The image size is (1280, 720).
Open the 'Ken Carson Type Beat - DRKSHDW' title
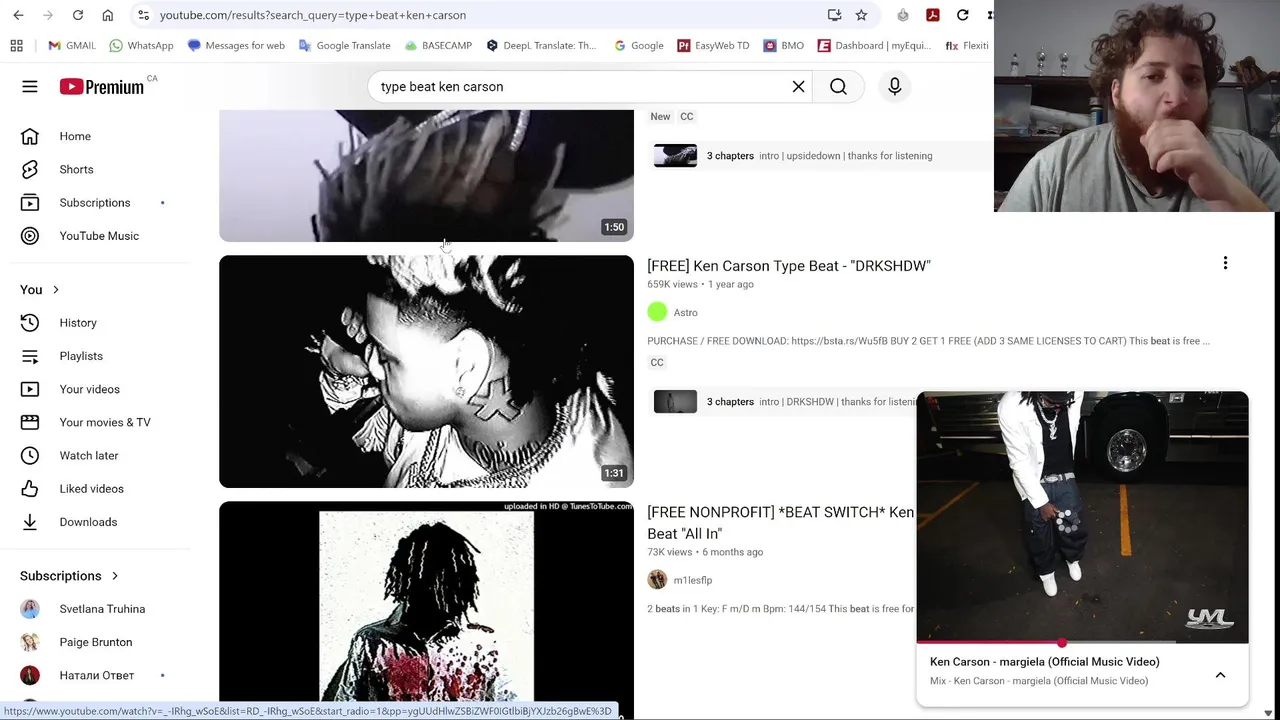[x=789, y=266]
